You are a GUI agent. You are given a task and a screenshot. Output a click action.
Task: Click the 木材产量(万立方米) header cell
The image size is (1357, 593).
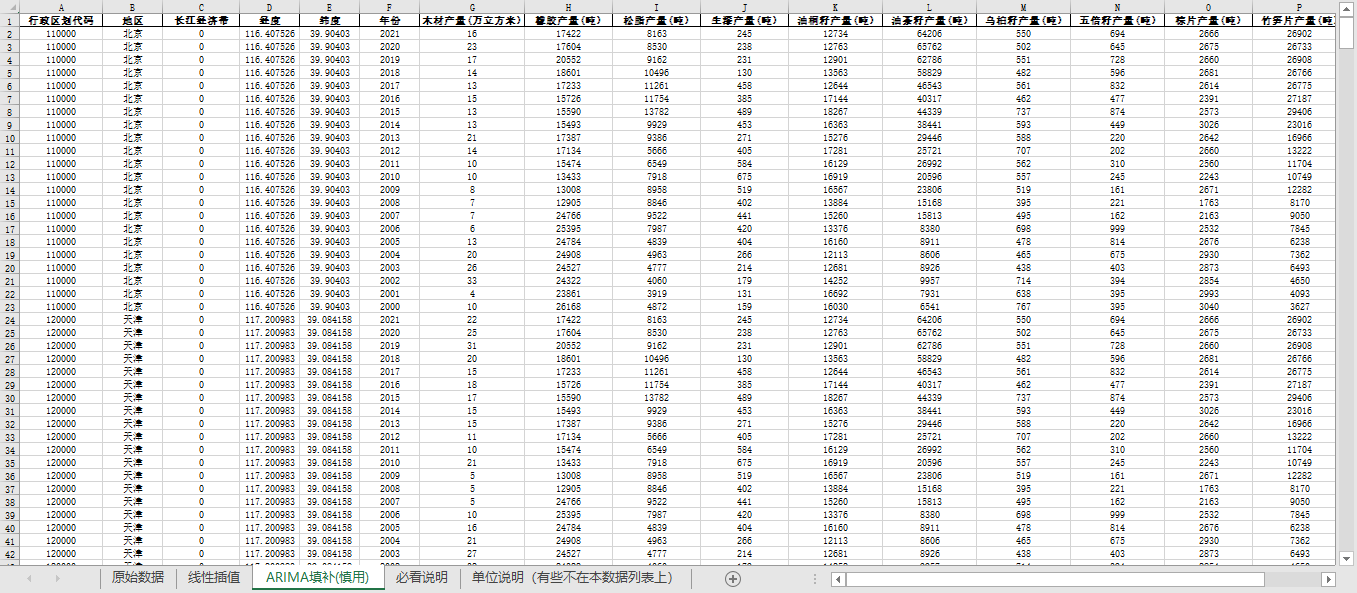click(472, 20)
